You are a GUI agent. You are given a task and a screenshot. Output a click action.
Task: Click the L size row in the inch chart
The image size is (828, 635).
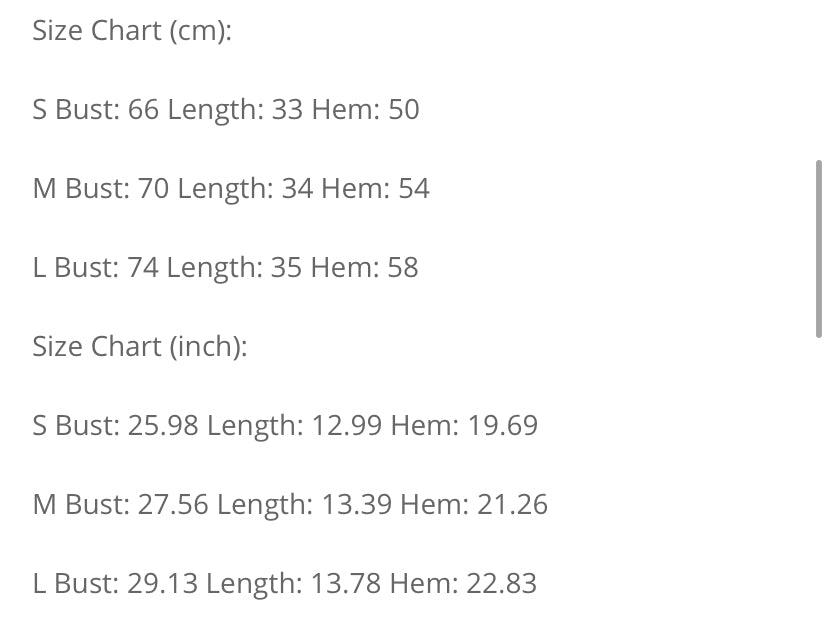click(x=284, y=584)
